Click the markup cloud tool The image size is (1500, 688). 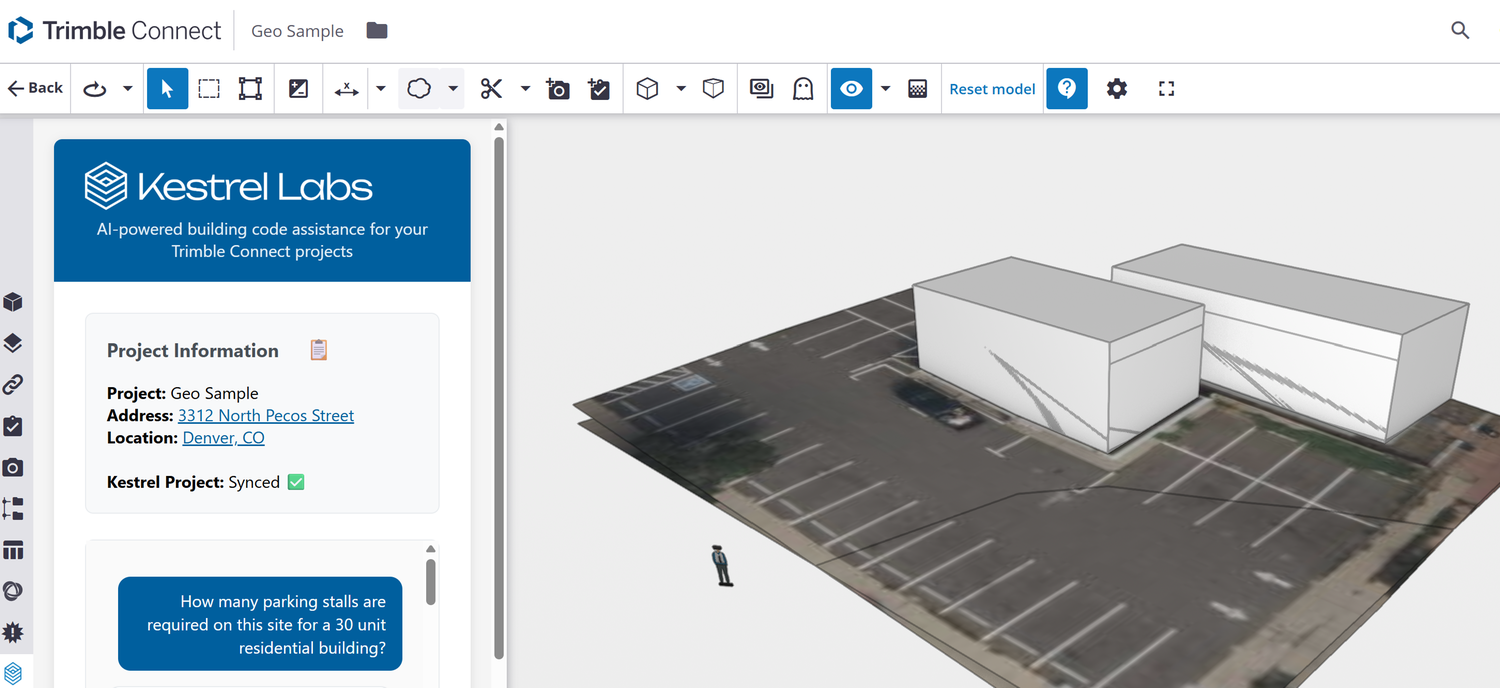click(419, 89)
